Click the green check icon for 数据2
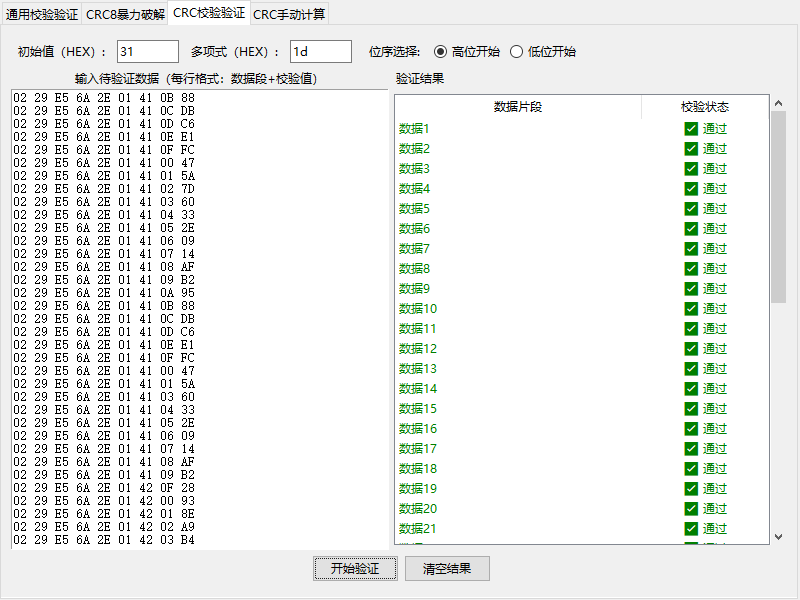 691,148
